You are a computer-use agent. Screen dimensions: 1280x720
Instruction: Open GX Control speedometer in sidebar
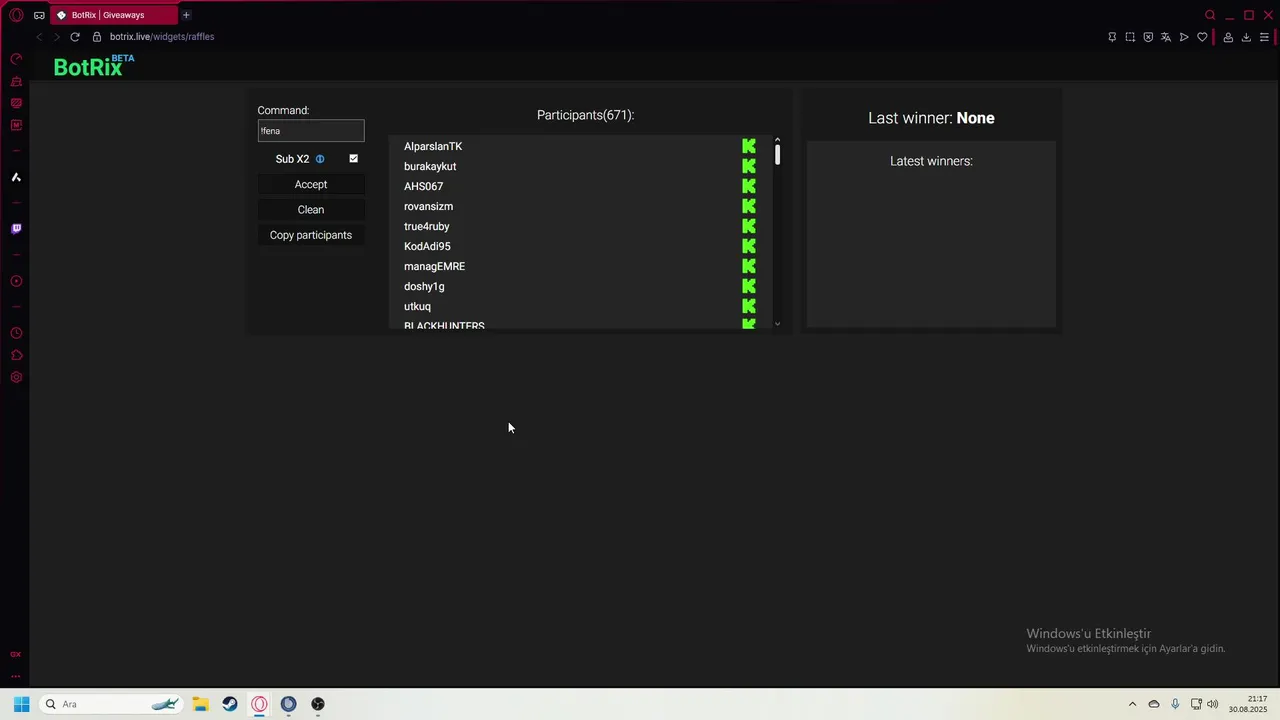tap(16, 59)
